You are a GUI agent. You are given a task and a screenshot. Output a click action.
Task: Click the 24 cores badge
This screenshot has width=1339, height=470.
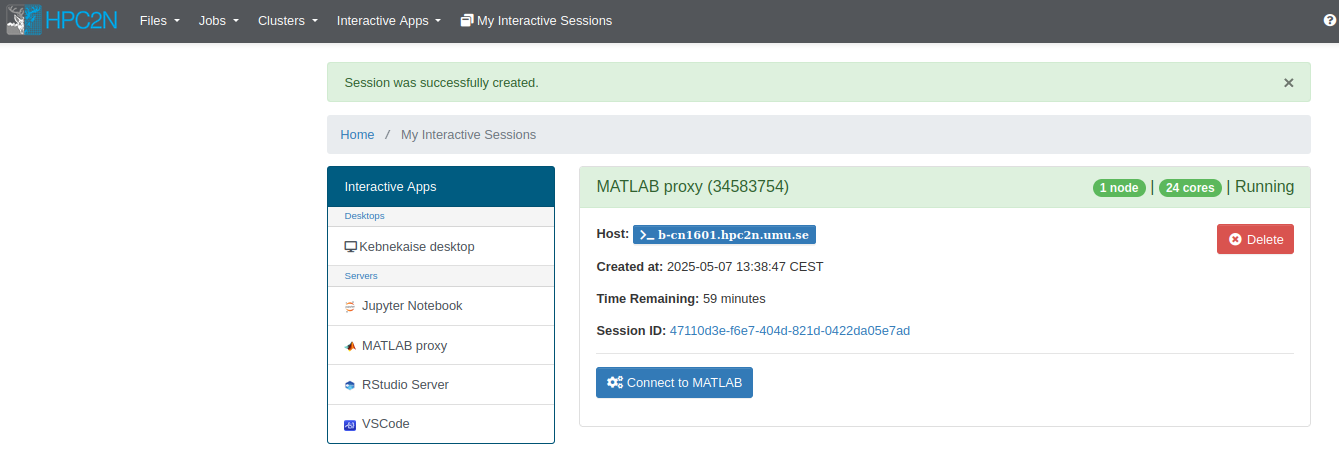tap(1190, 187)
